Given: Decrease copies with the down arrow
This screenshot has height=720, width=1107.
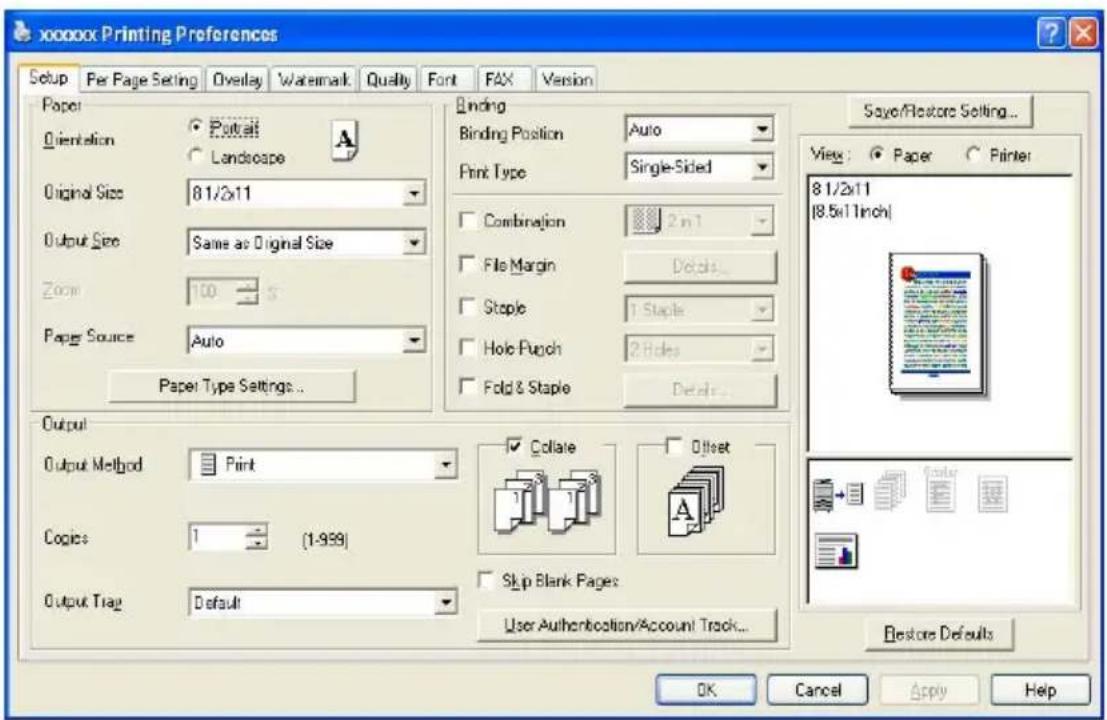Looking at the screenshot, I should pyautogui.click(x=257, y=544).
